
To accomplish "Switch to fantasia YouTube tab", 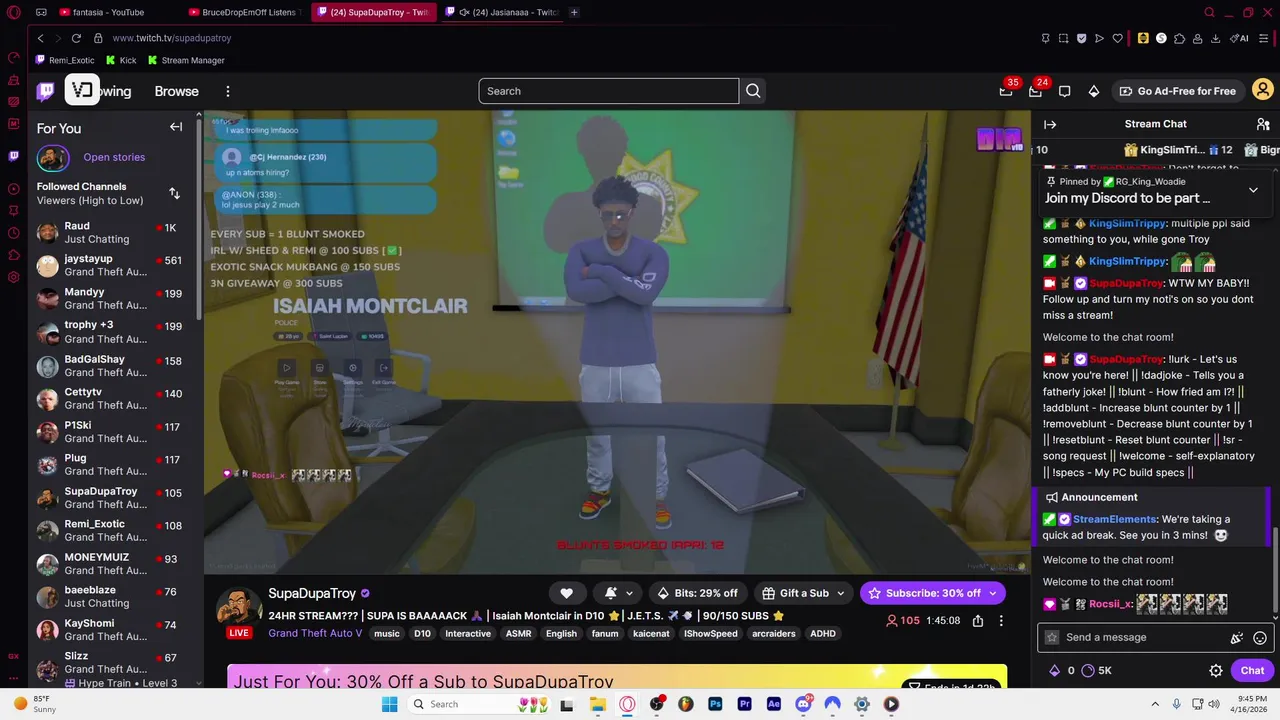I will [110, 12].
